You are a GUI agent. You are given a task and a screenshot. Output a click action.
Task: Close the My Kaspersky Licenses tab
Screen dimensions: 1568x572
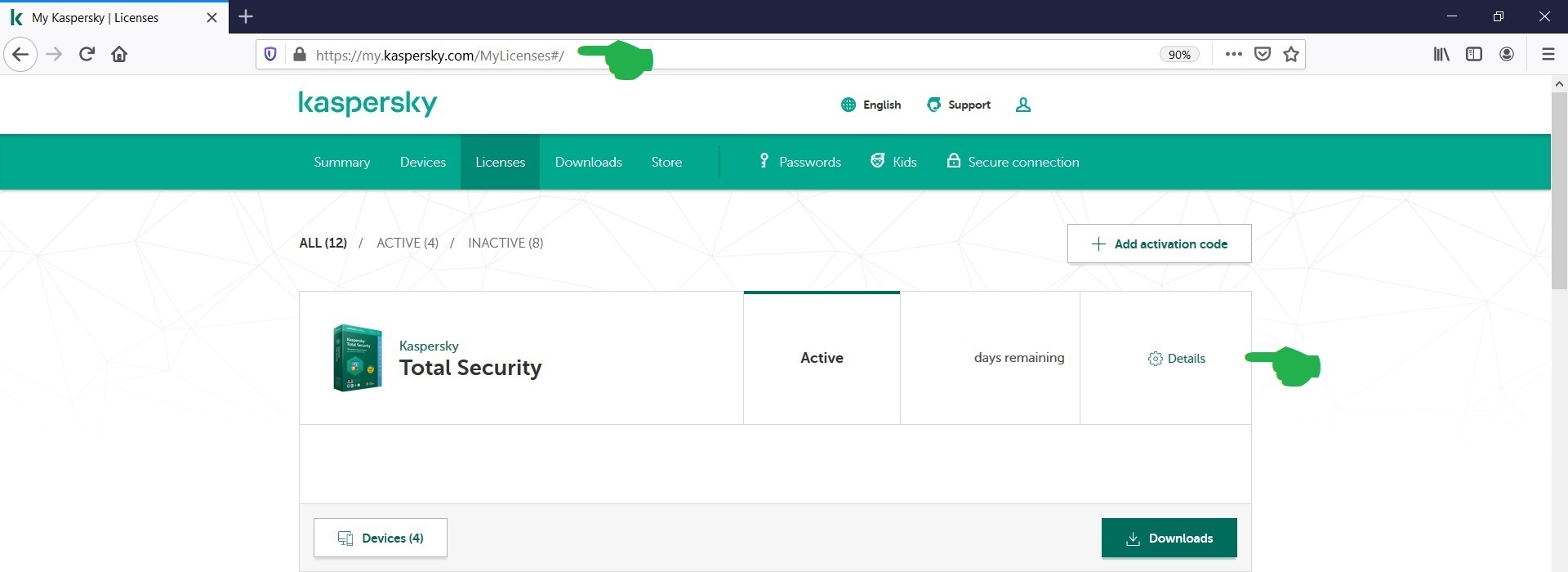(x=212, y=17)
